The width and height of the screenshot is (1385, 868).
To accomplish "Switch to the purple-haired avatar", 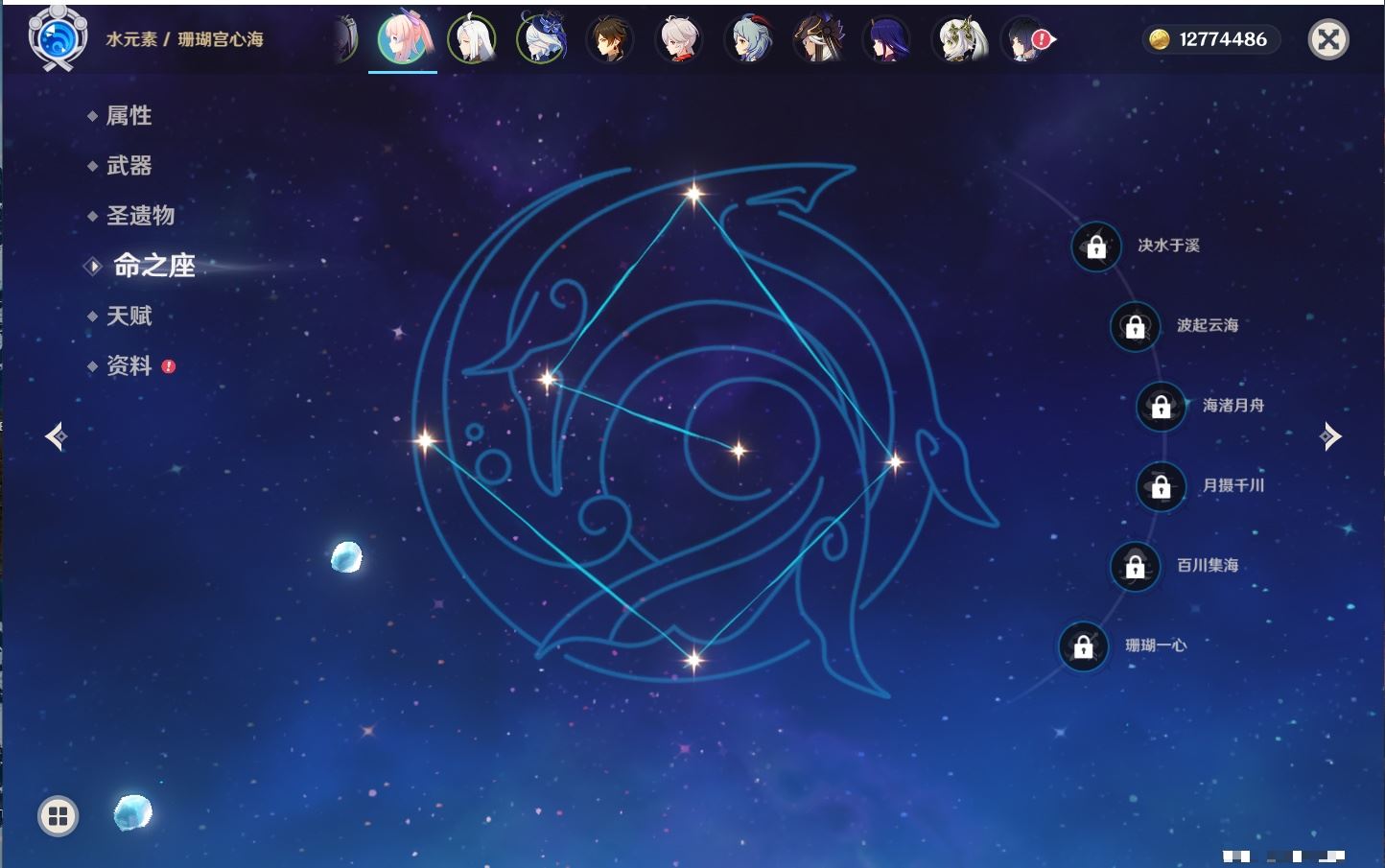I will (887, 39).
